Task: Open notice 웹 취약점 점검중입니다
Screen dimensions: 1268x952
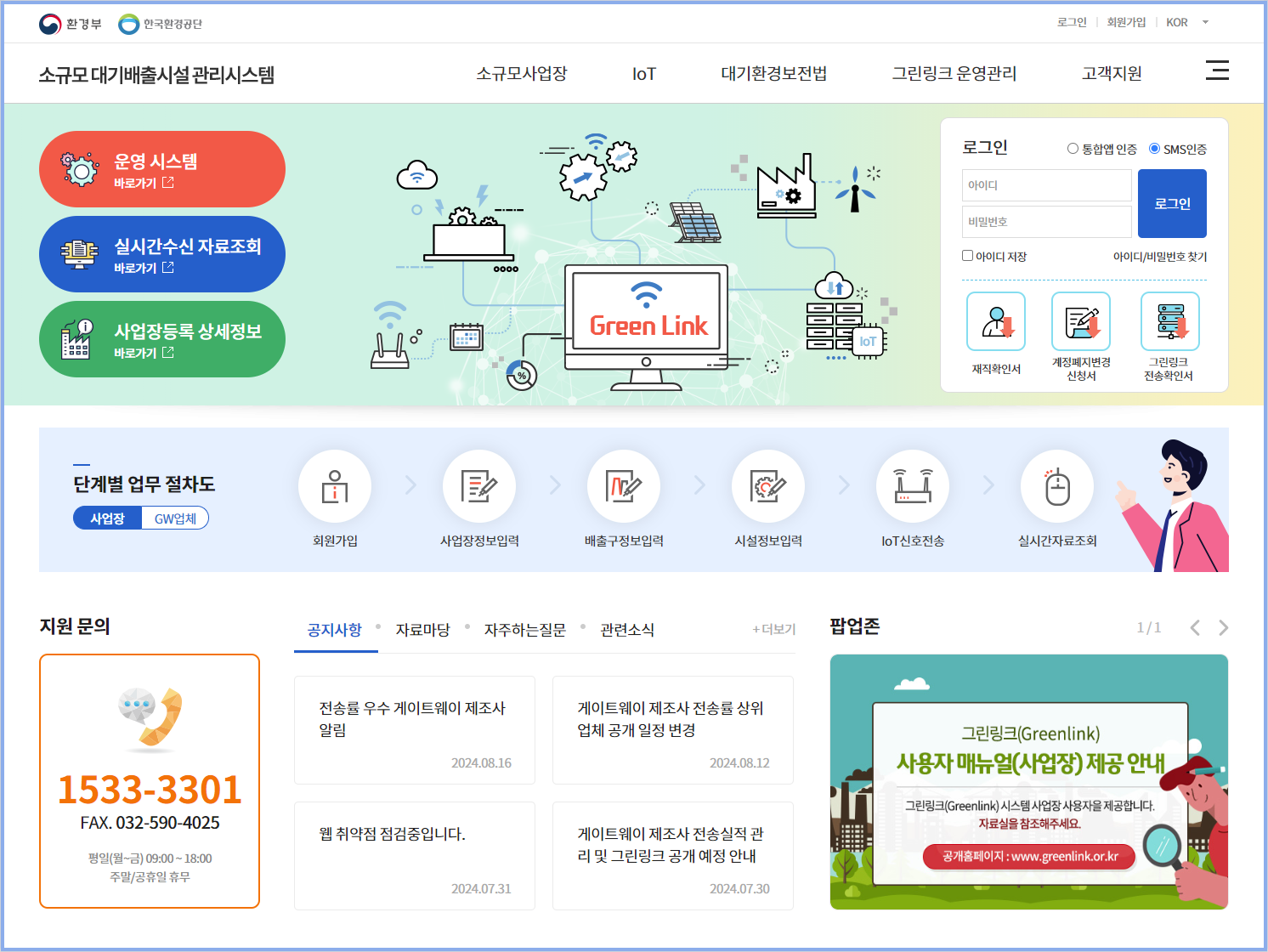Action: click(415, 856)
